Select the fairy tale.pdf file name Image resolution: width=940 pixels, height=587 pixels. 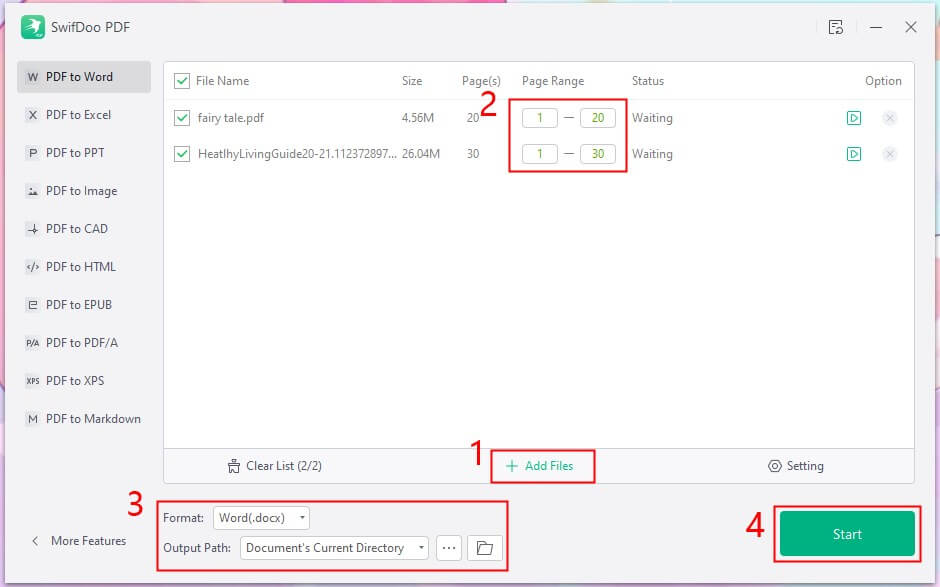pos(231,118)
